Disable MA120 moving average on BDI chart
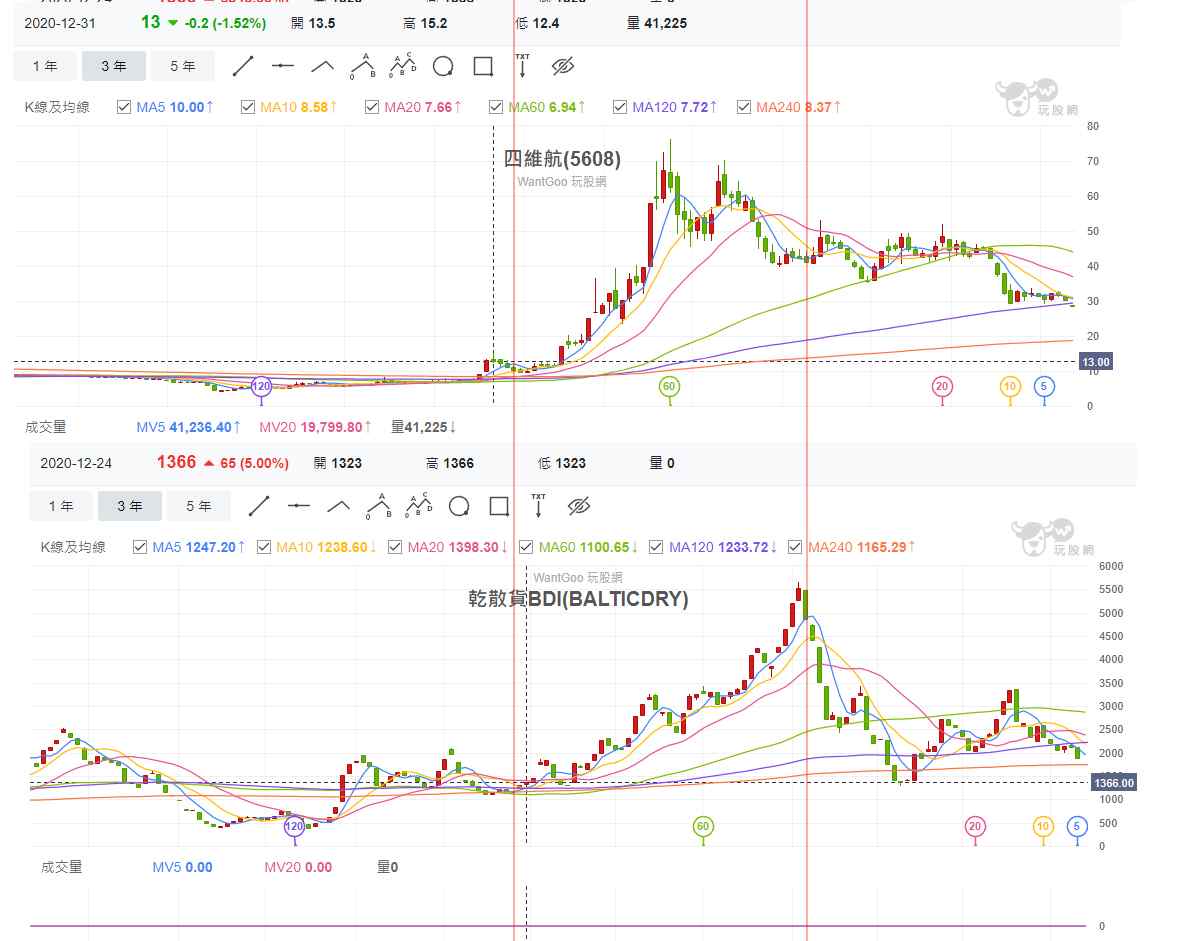This screenshot has height=941, width=1182. coord(656,547)
